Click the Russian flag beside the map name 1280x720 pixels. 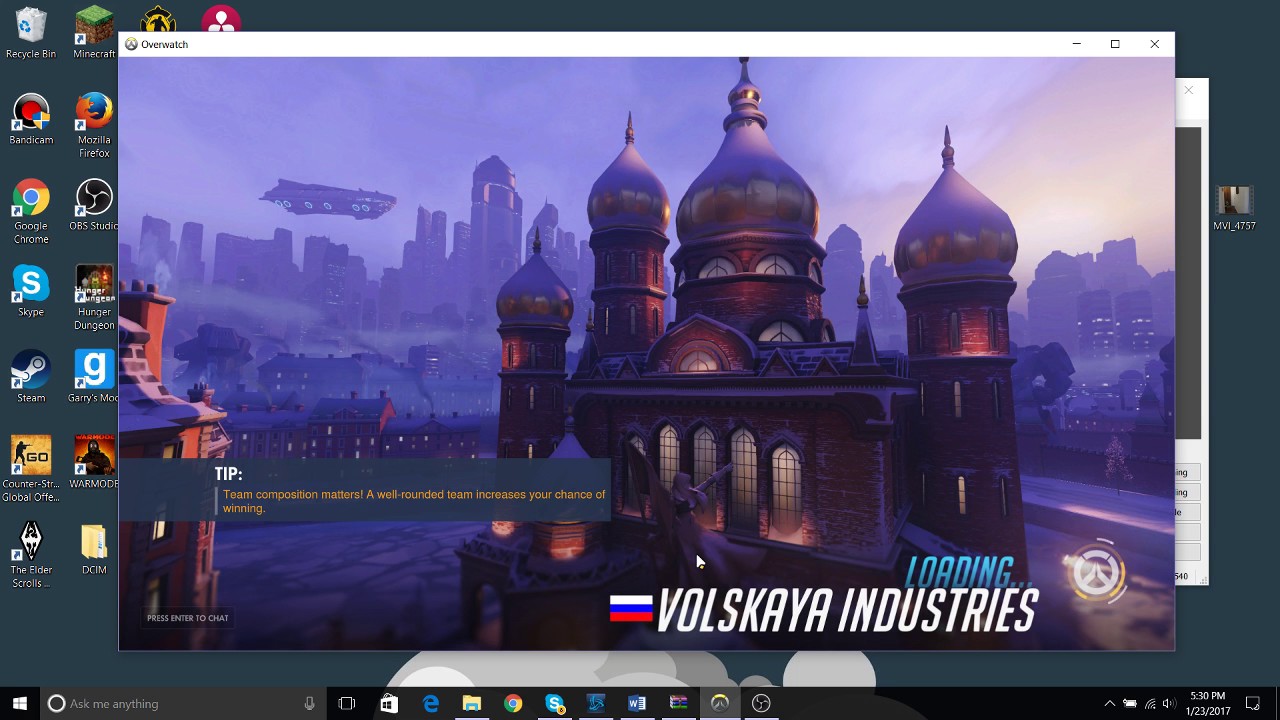tap(631, 608)
